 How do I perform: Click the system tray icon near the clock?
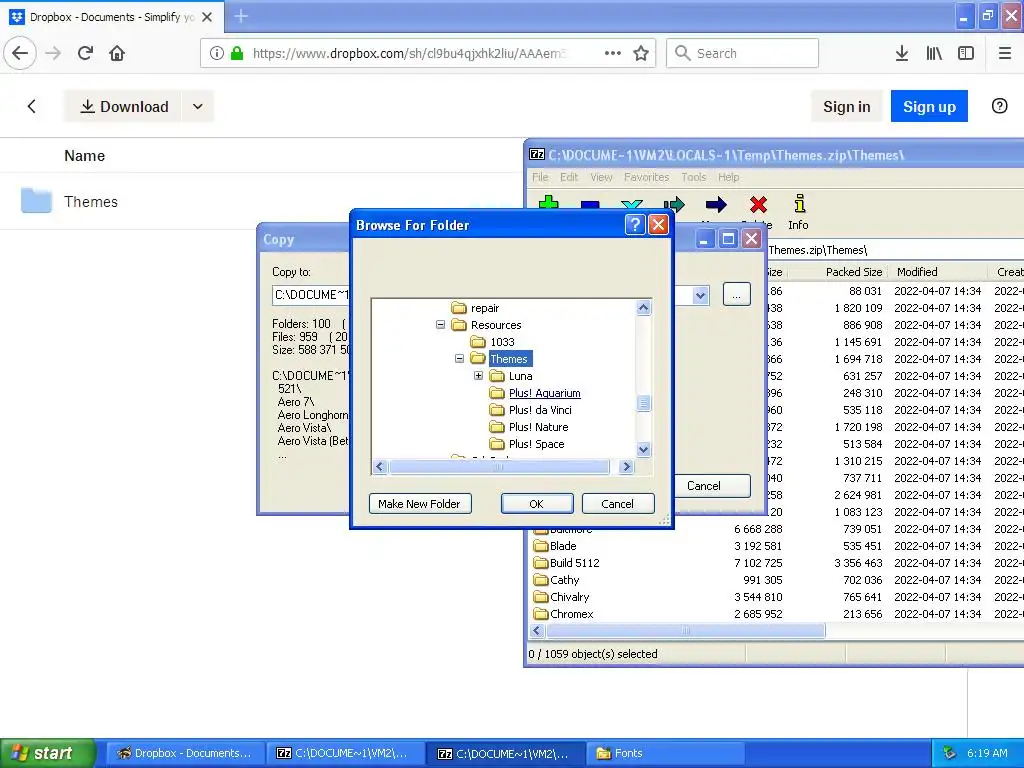[x=949, y=753]
